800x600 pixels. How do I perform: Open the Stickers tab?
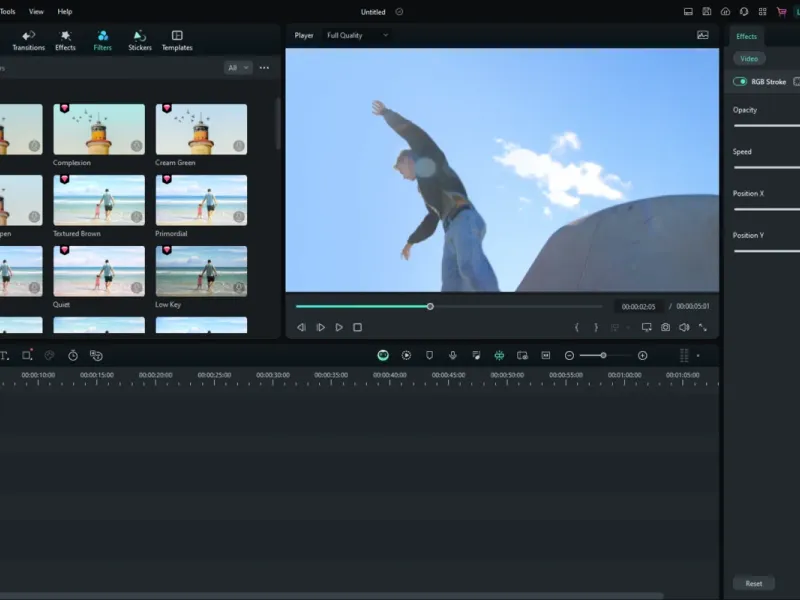point(140,40)
